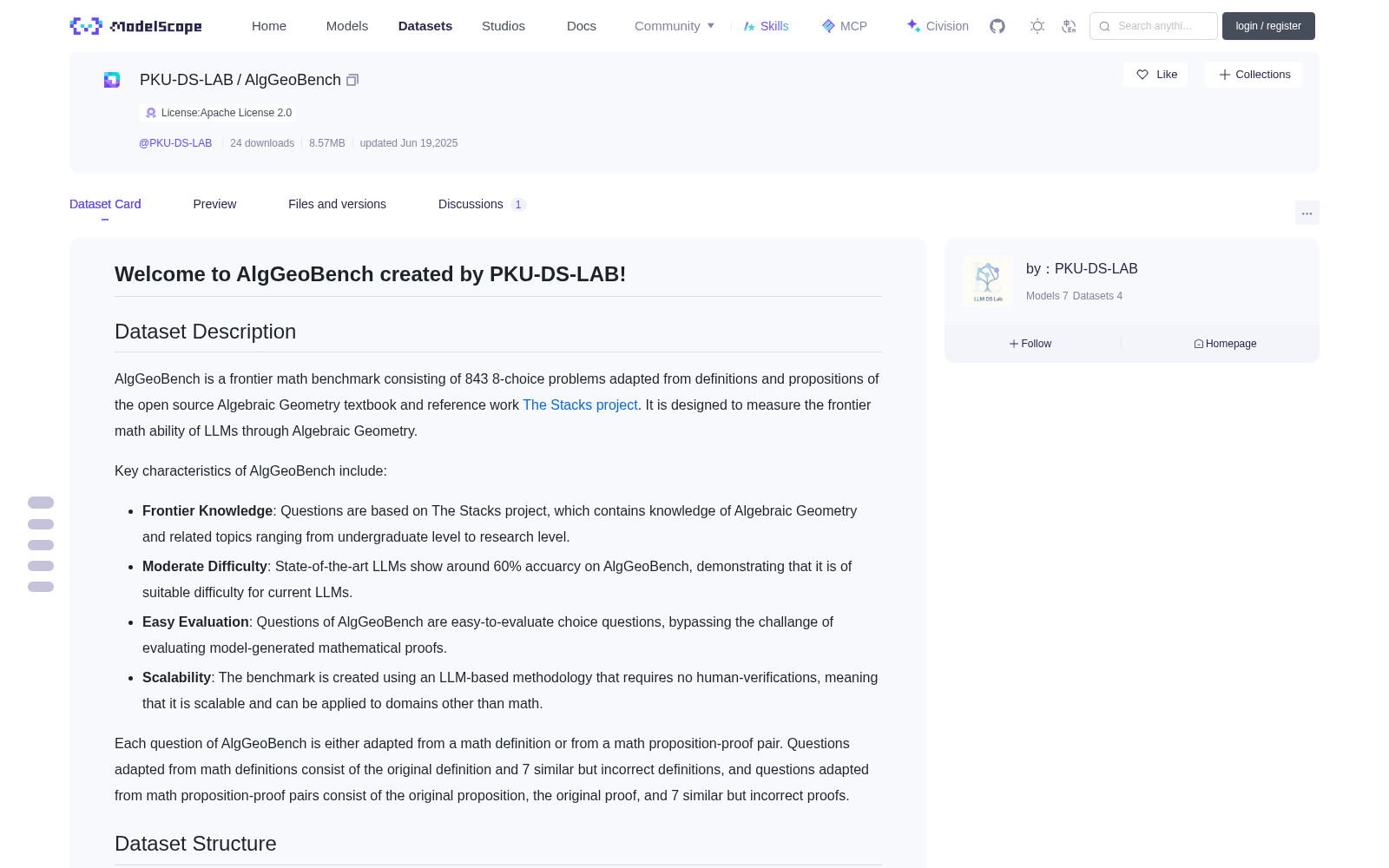This screenshot has width=1389, height=868.
Task: Switch language with the translate icon
Action: point(1069,26)
